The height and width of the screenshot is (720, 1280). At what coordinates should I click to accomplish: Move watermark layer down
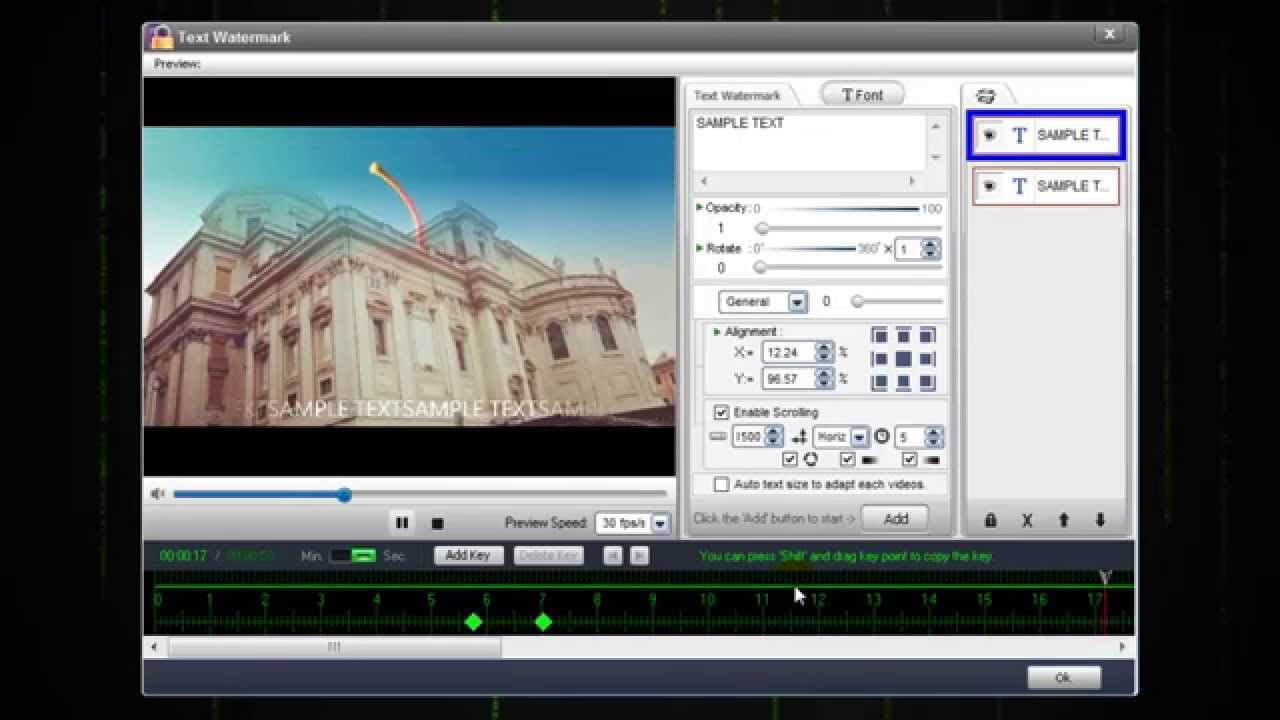1100,520
